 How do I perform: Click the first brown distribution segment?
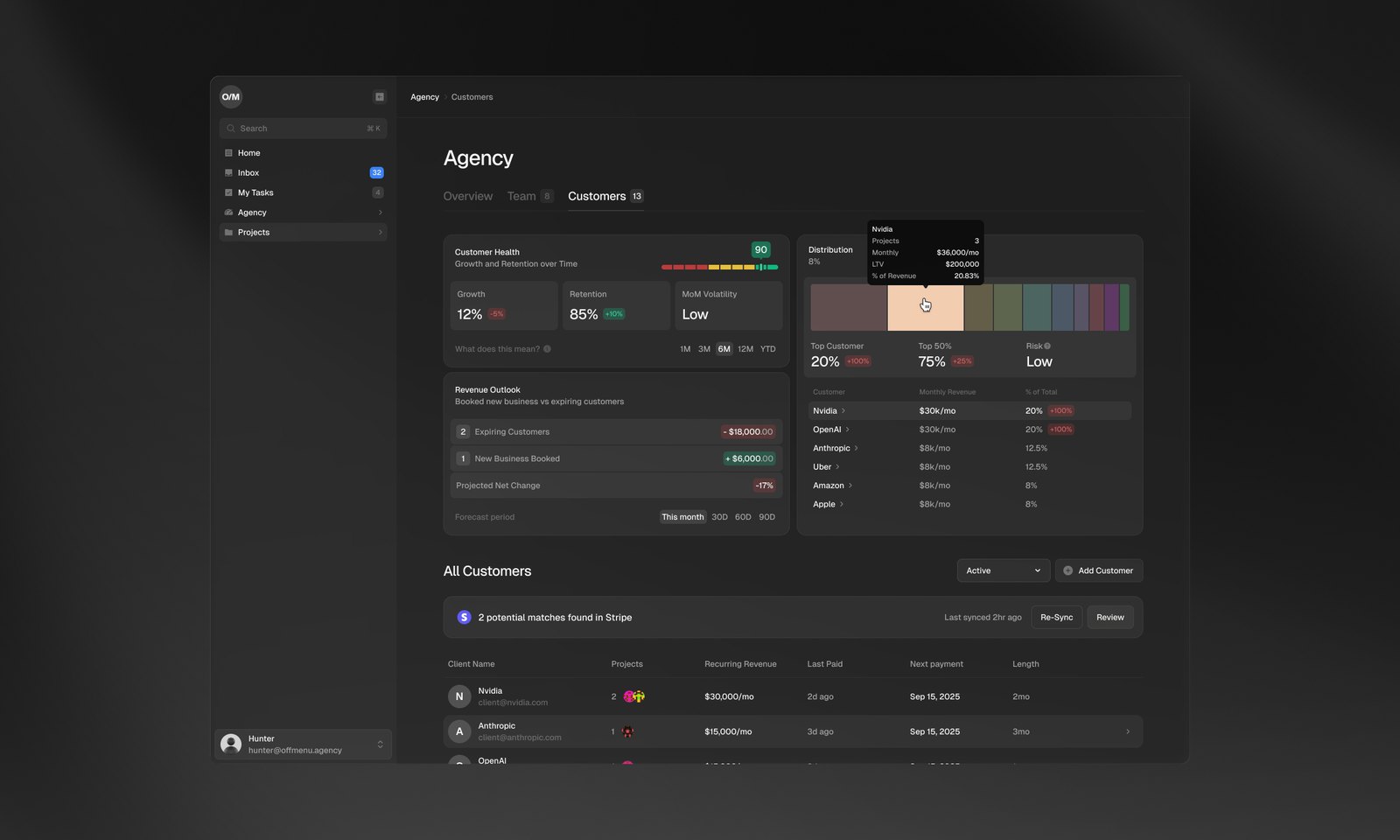849,307
